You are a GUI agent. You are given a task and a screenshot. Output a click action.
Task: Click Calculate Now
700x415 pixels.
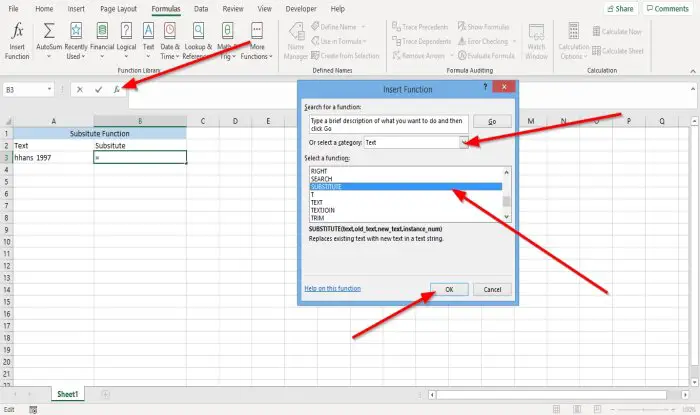click(617, 31)
